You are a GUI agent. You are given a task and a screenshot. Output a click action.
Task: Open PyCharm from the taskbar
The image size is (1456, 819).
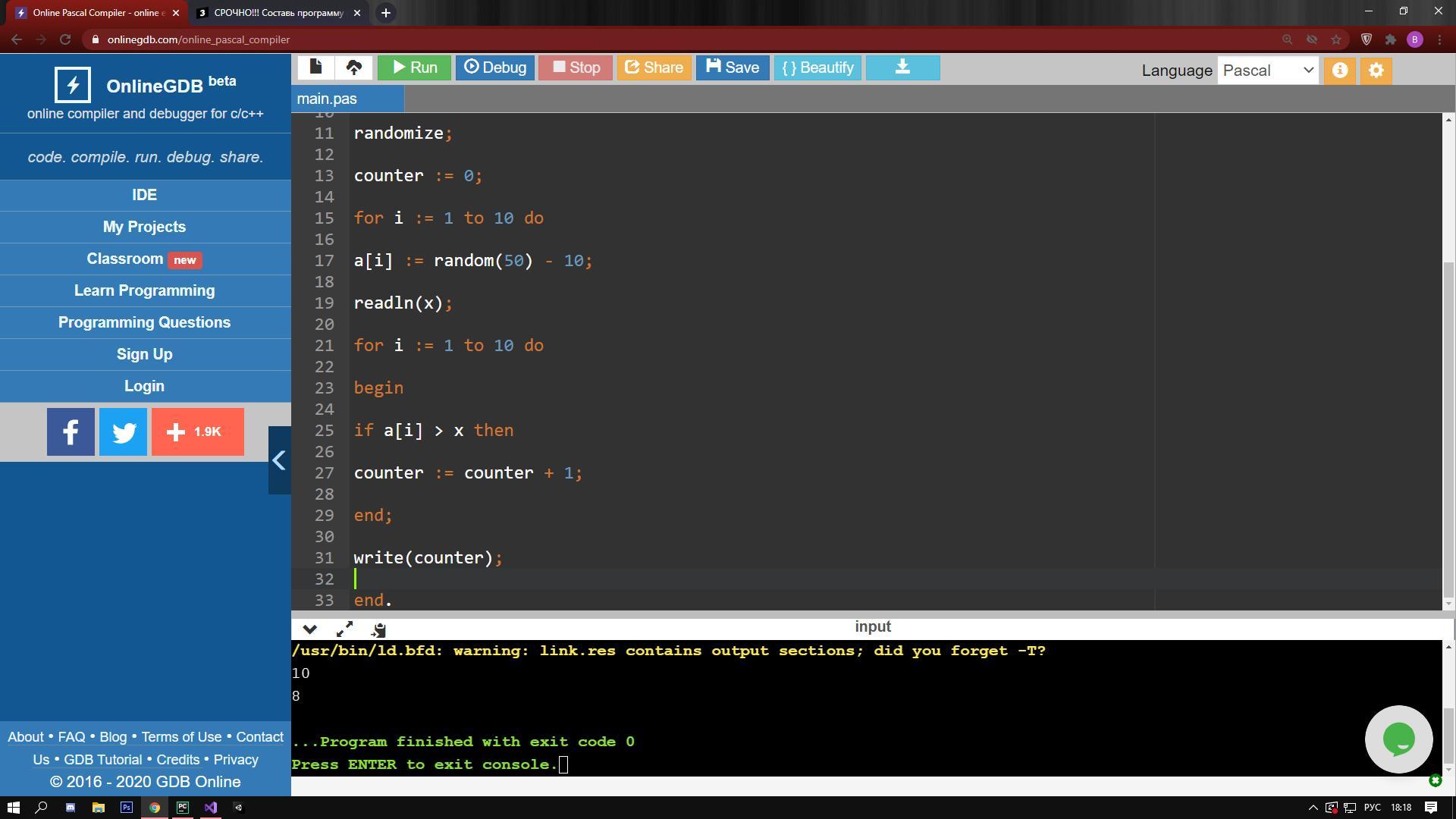coord(182,808)
